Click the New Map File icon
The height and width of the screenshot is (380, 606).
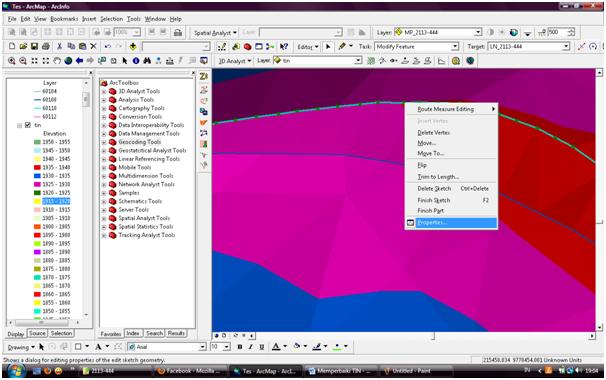coord(12,46)
